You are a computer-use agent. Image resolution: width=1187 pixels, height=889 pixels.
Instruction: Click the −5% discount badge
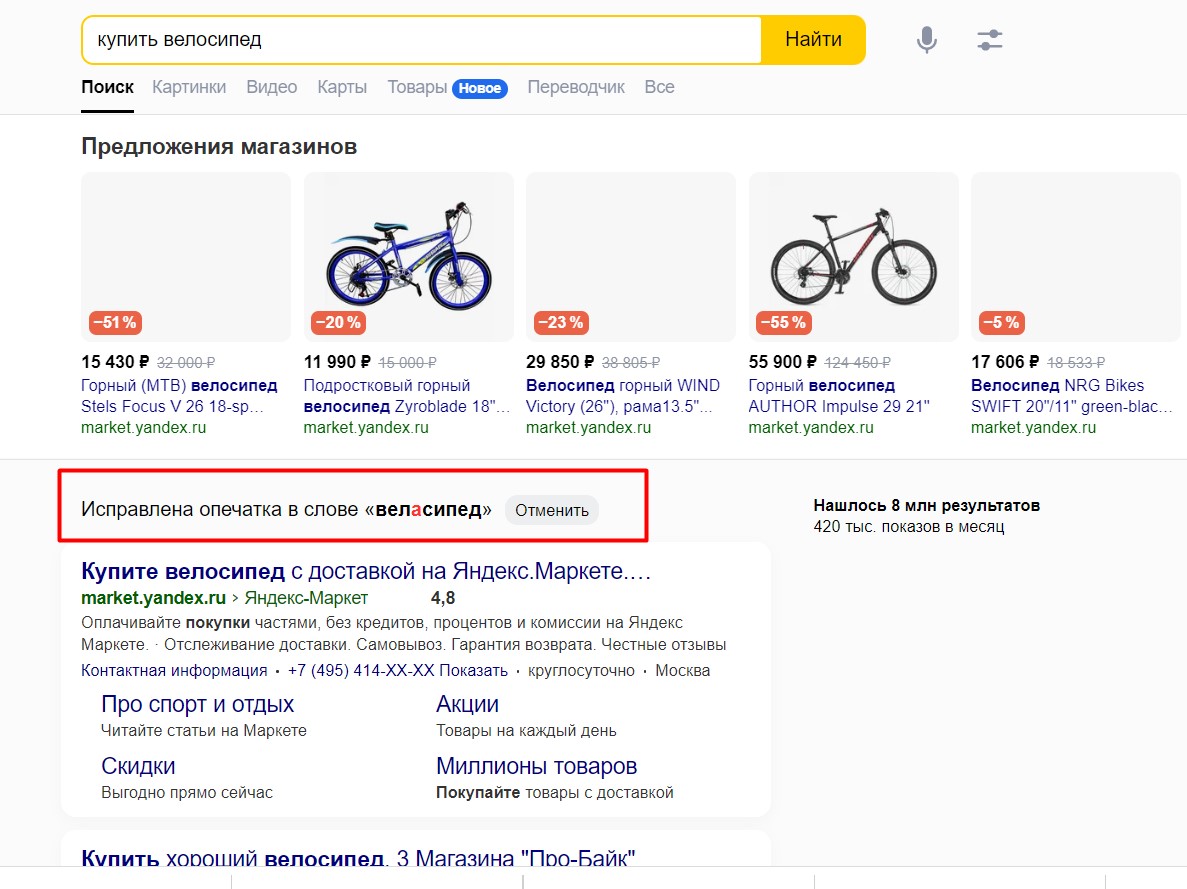tap(1001, 323)
